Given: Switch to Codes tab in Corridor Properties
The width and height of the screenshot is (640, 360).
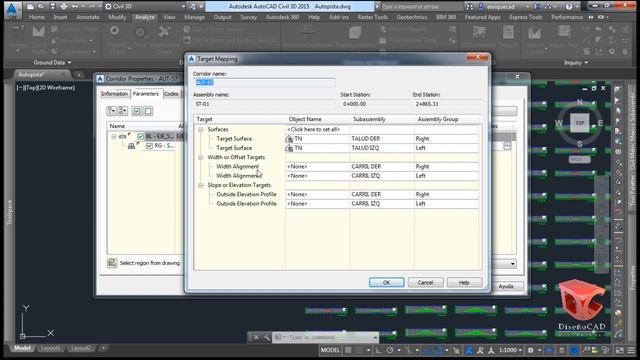Looking at the screenshot, I should [x=171, y=94].
